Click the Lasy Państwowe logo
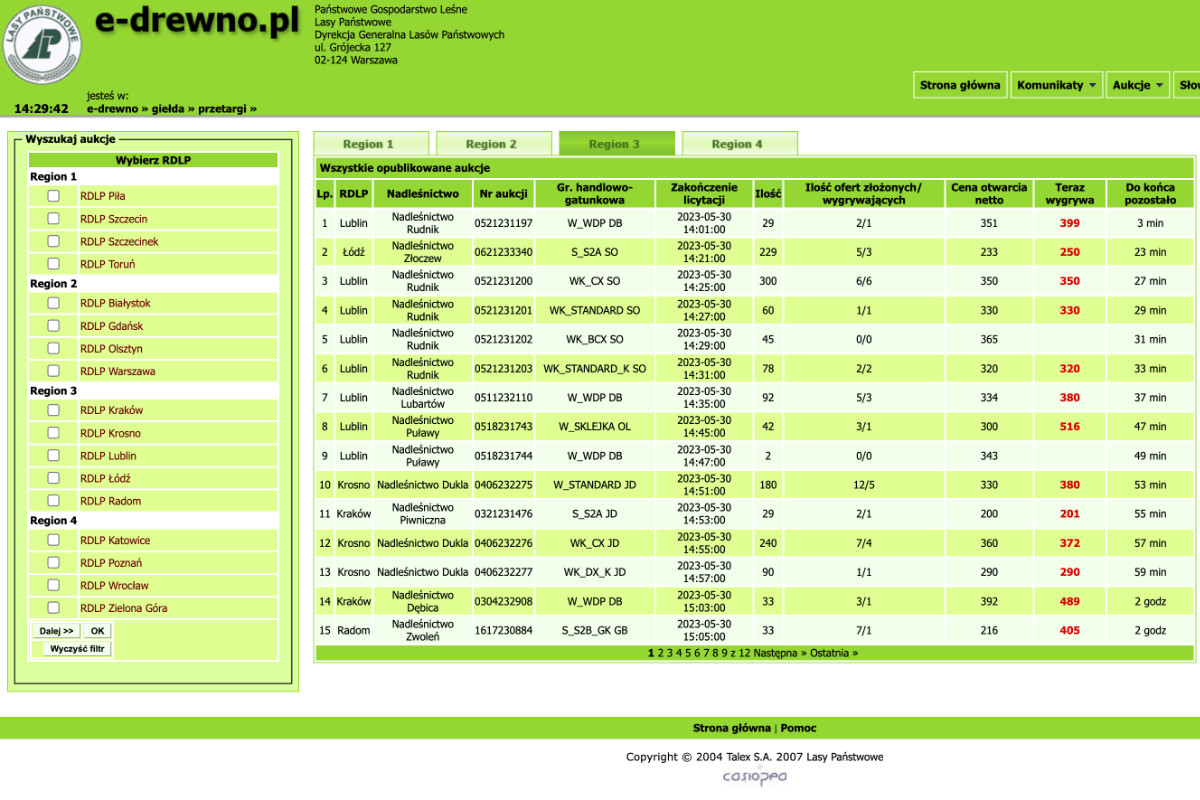 [40, 43]
